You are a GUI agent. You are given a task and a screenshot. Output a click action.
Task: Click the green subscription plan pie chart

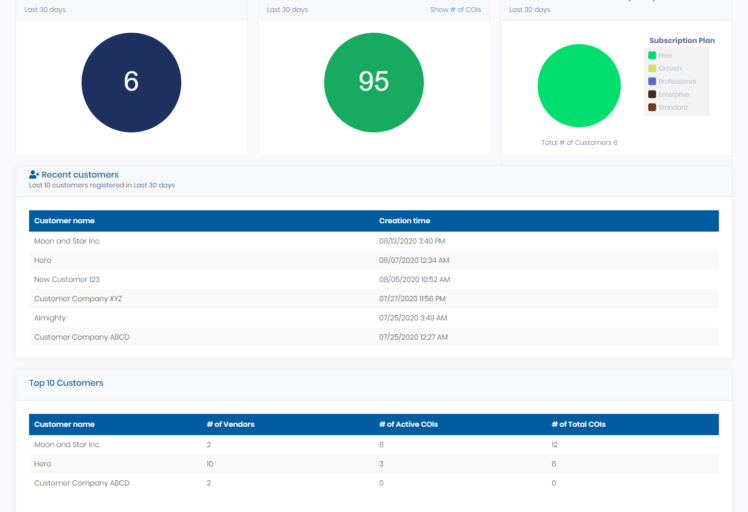tap(579, 86)
